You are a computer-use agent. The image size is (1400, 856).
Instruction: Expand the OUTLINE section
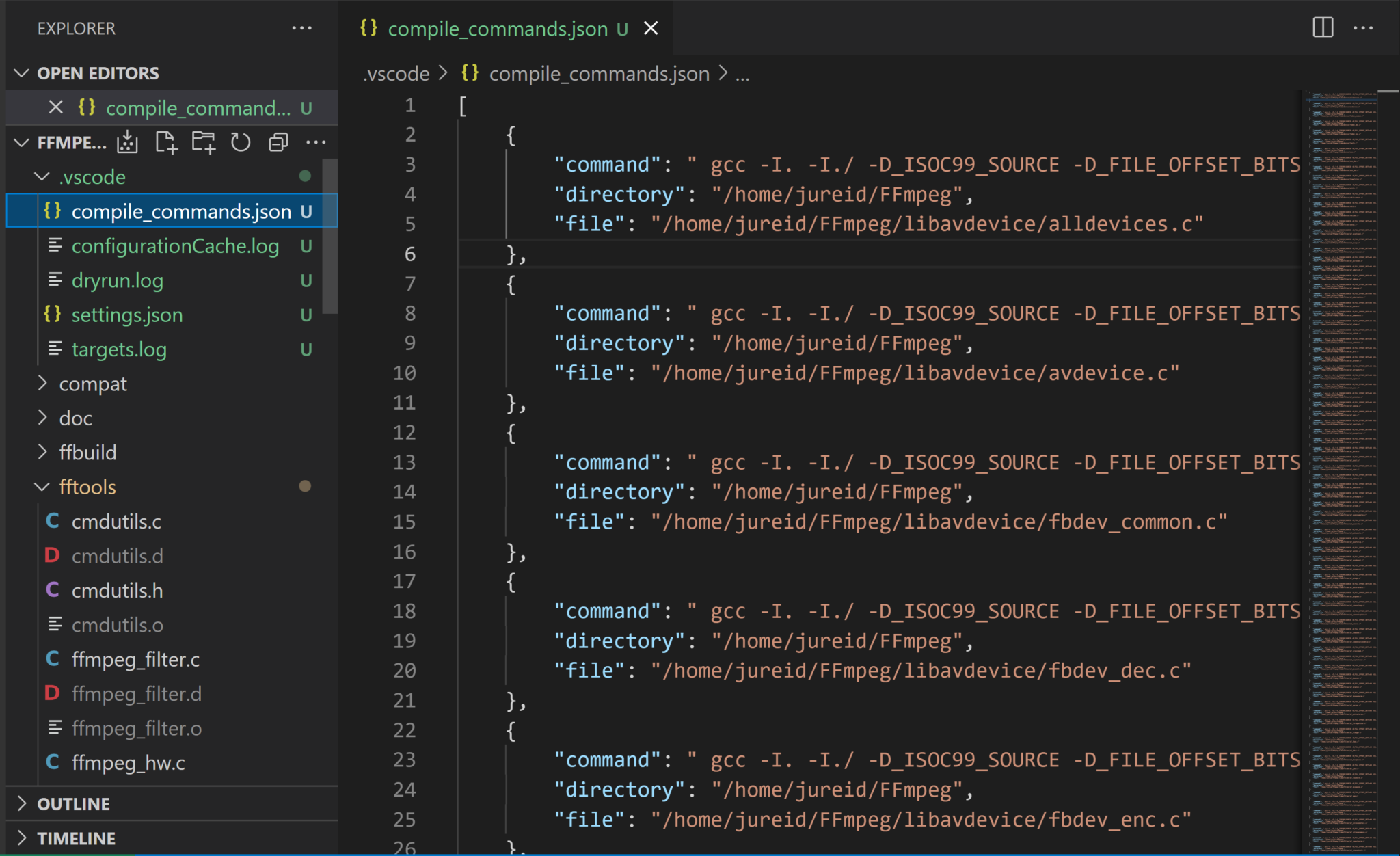point(73,803)
